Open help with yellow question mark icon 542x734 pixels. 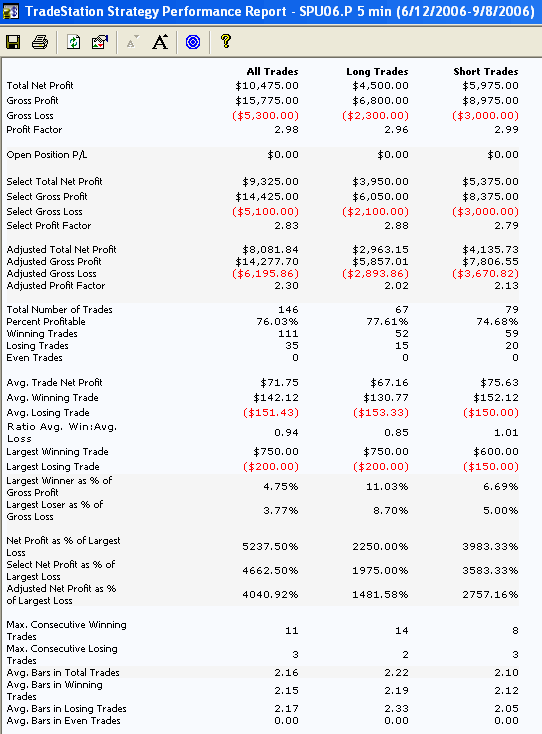coord(226,41)
